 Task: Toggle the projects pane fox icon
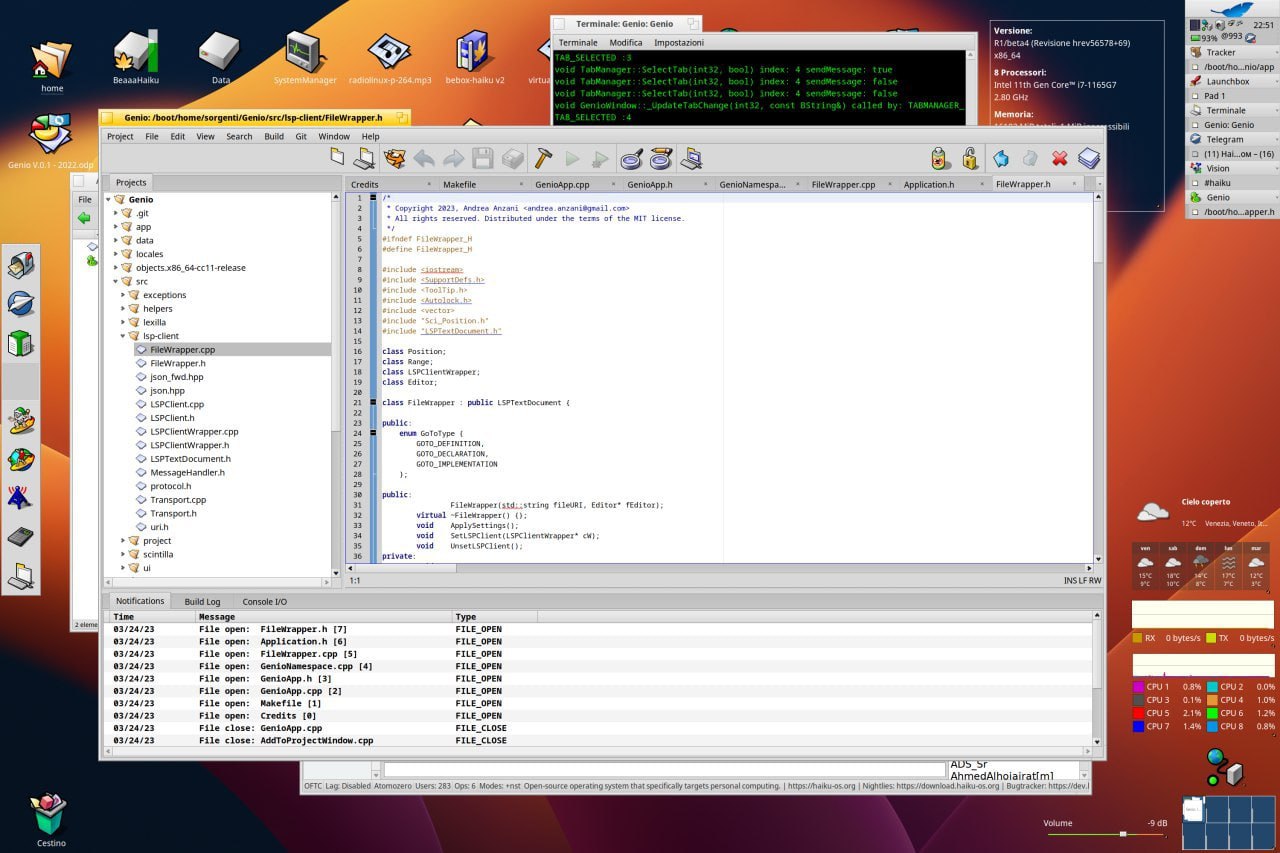(x=395, y=158)
